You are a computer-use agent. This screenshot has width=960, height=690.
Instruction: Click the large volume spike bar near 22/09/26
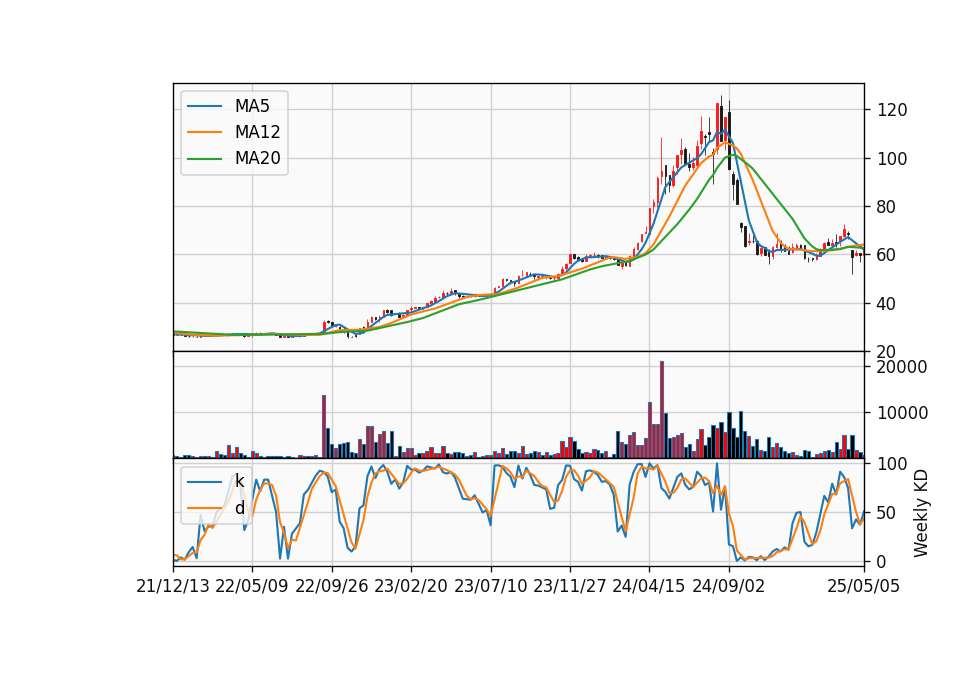pyautogui.click(x=324, y=427)
